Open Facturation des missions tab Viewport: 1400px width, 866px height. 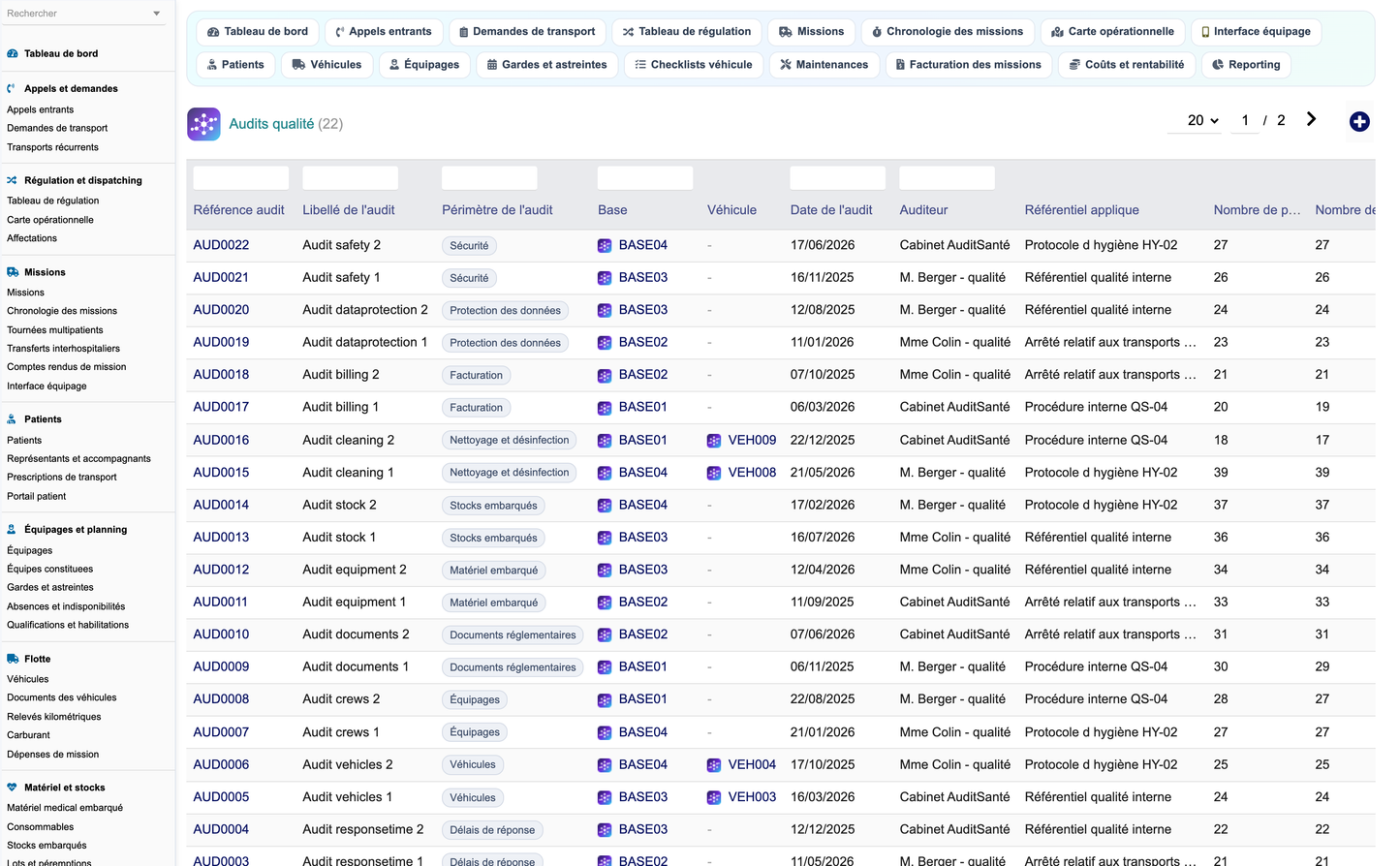pos(969,65)
